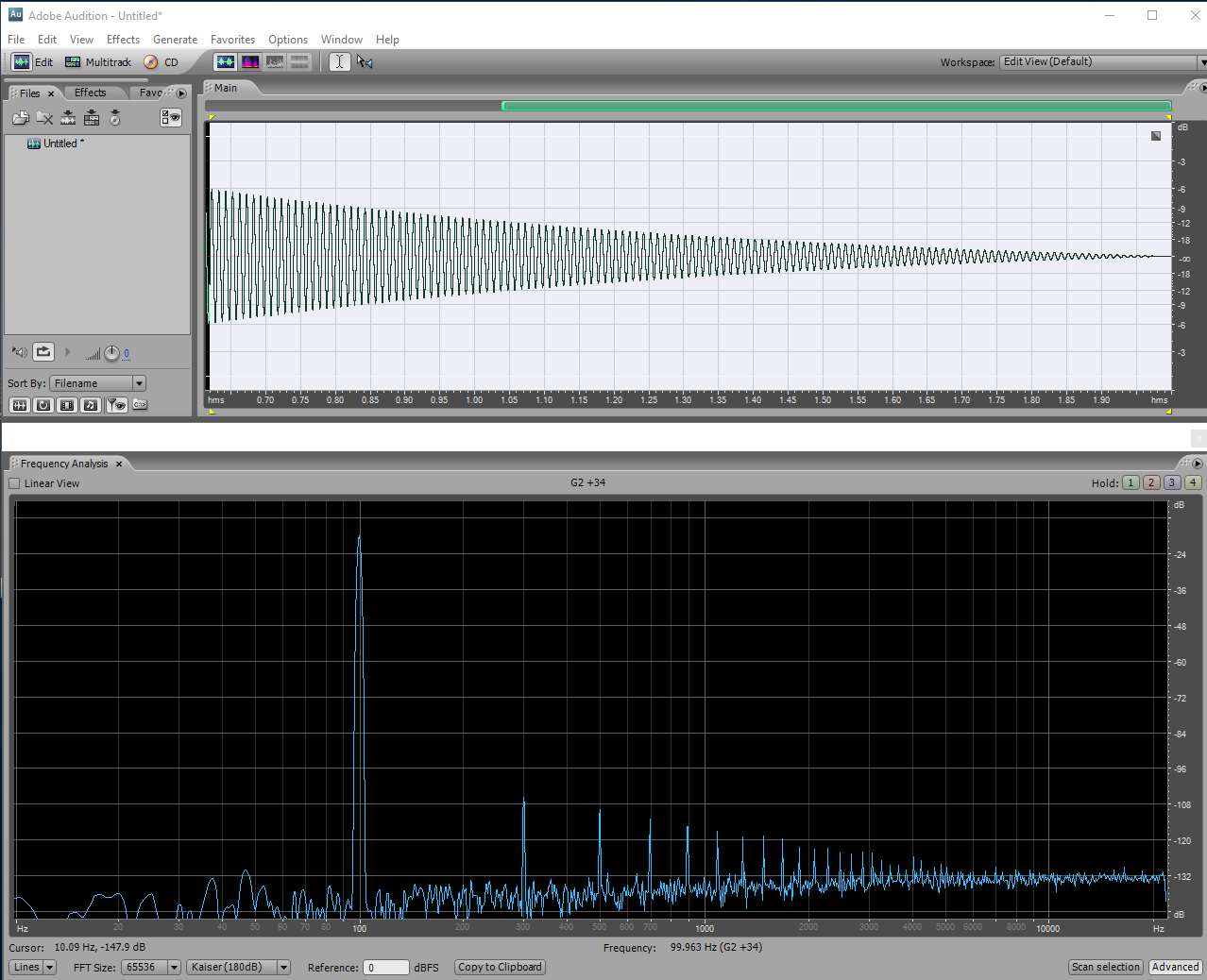
Task: Open CD view
Action: click(161, 62)
